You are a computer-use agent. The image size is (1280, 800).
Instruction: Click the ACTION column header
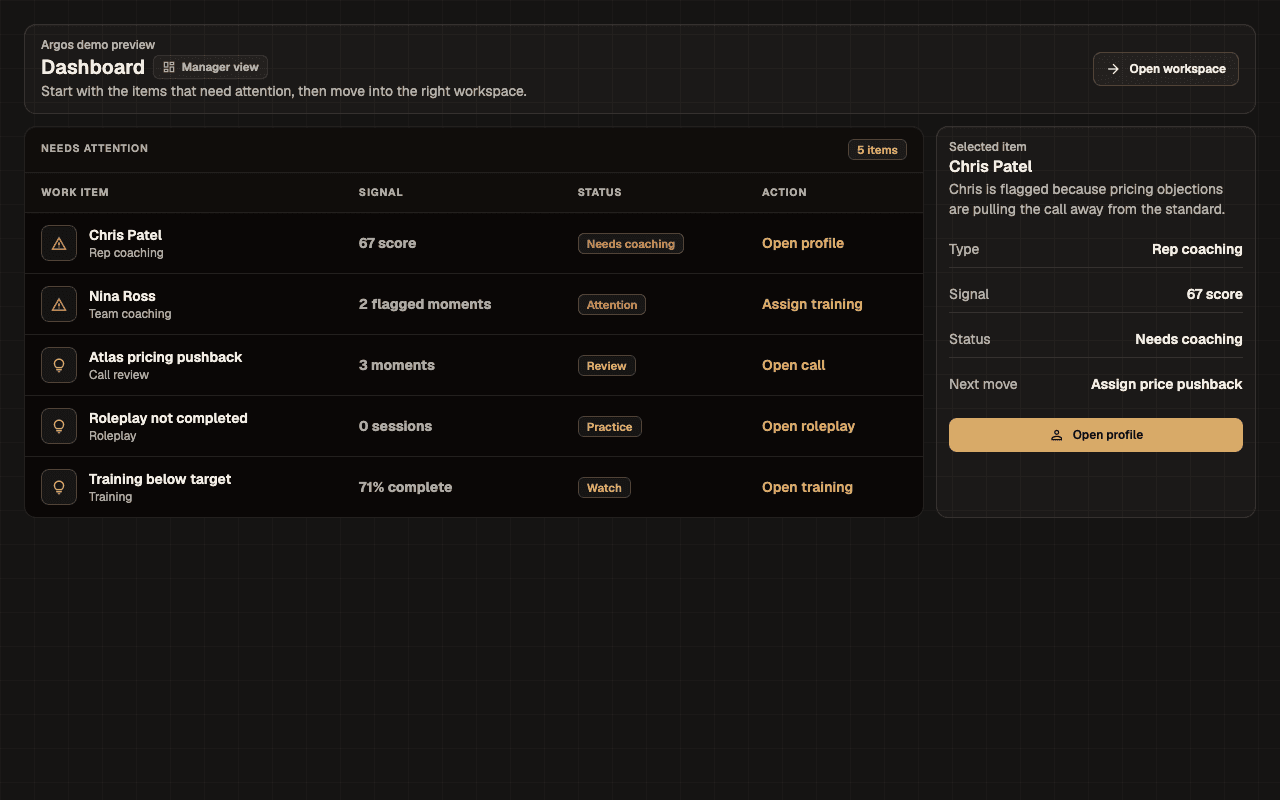point(784,192)
